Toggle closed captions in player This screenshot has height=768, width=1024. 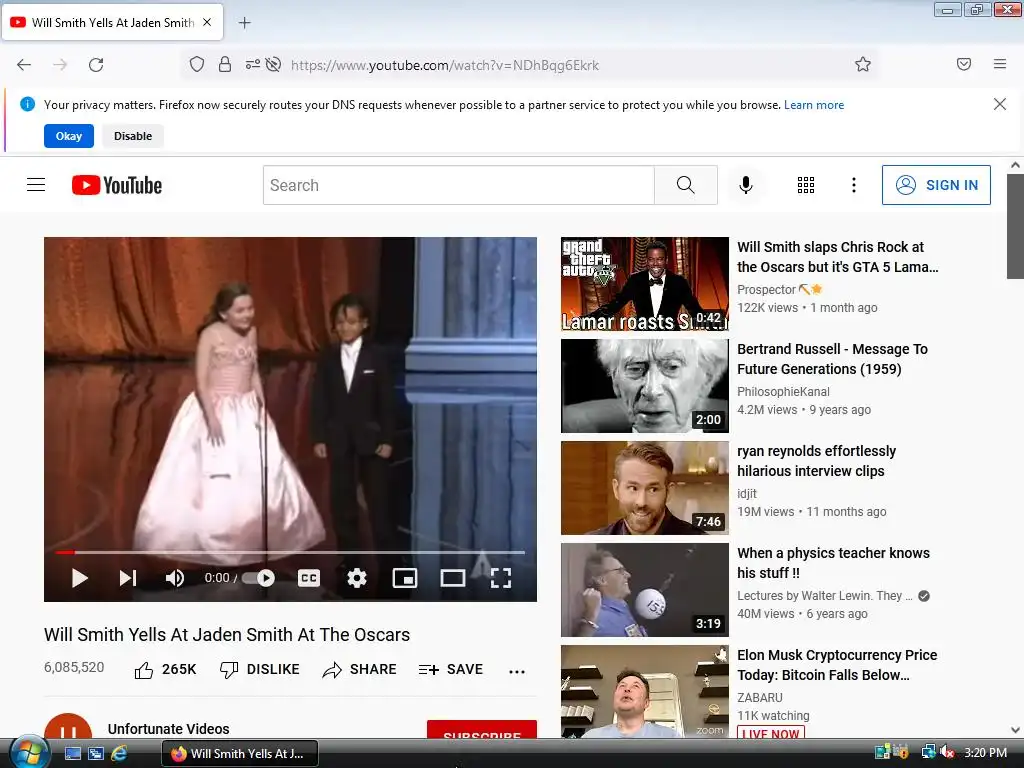309,578
